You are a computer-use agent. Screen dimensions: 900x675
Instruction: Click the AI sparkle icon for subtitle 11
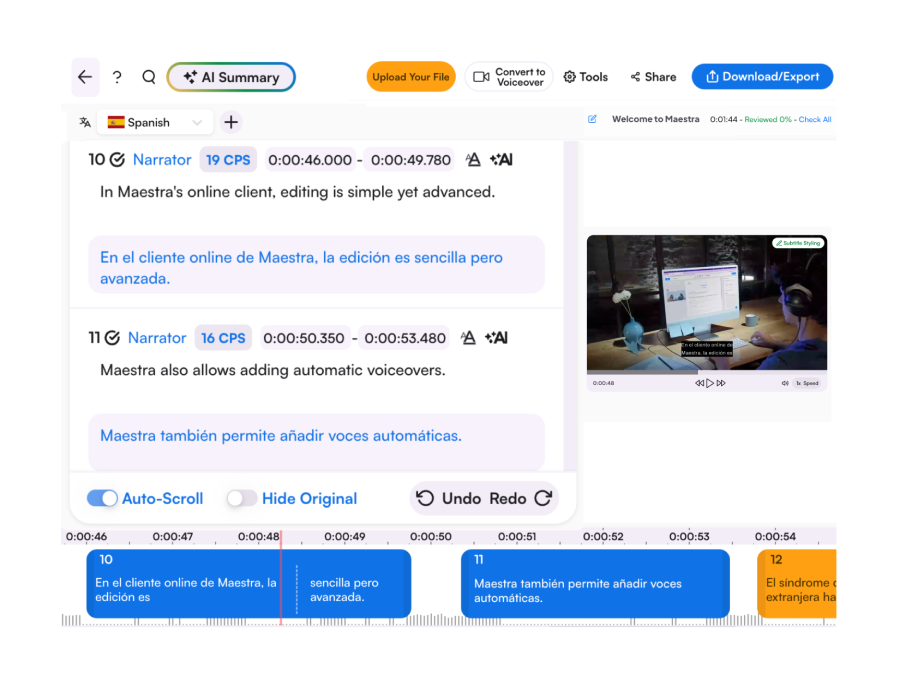496,338
